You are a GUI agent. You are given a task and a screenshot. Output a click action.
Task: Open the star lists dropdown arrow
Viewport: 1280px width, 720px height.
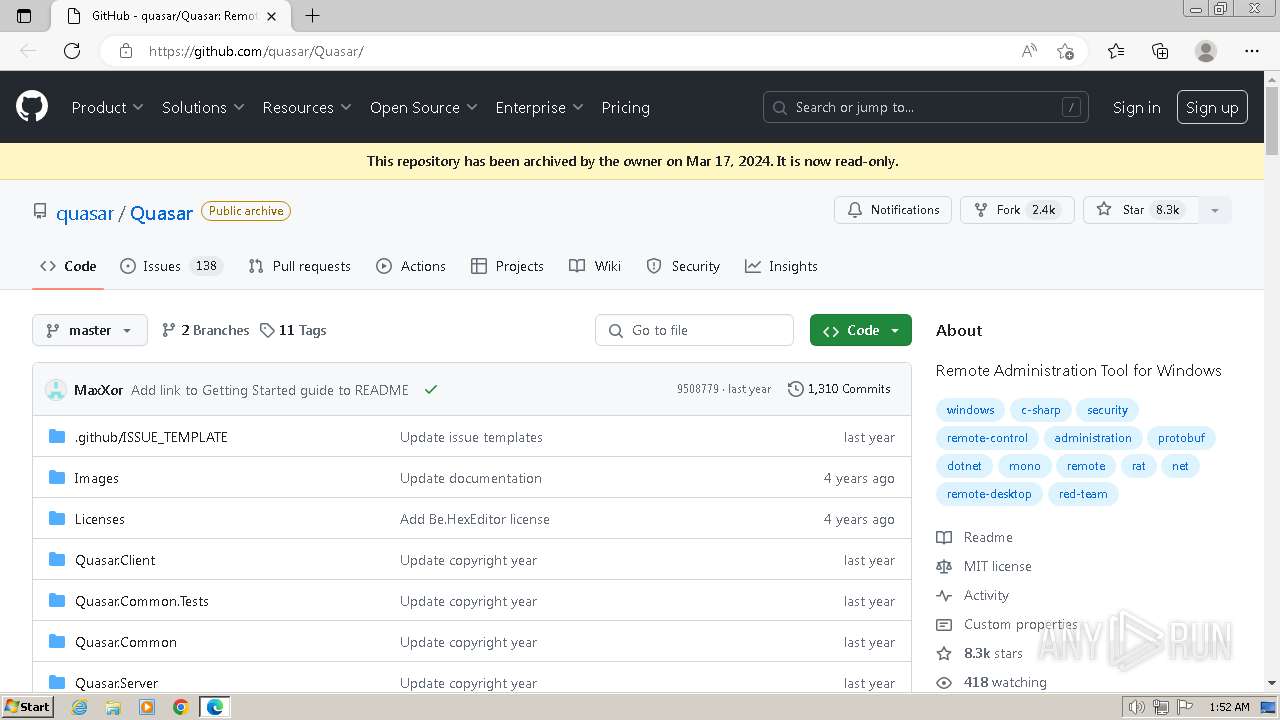(1215, 210)
